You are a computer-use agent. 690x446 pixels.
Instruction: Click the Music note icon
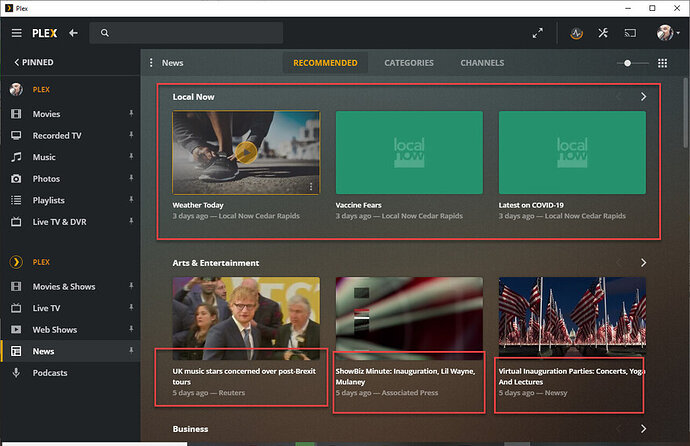pyautogui.click(x=16, y=157)
